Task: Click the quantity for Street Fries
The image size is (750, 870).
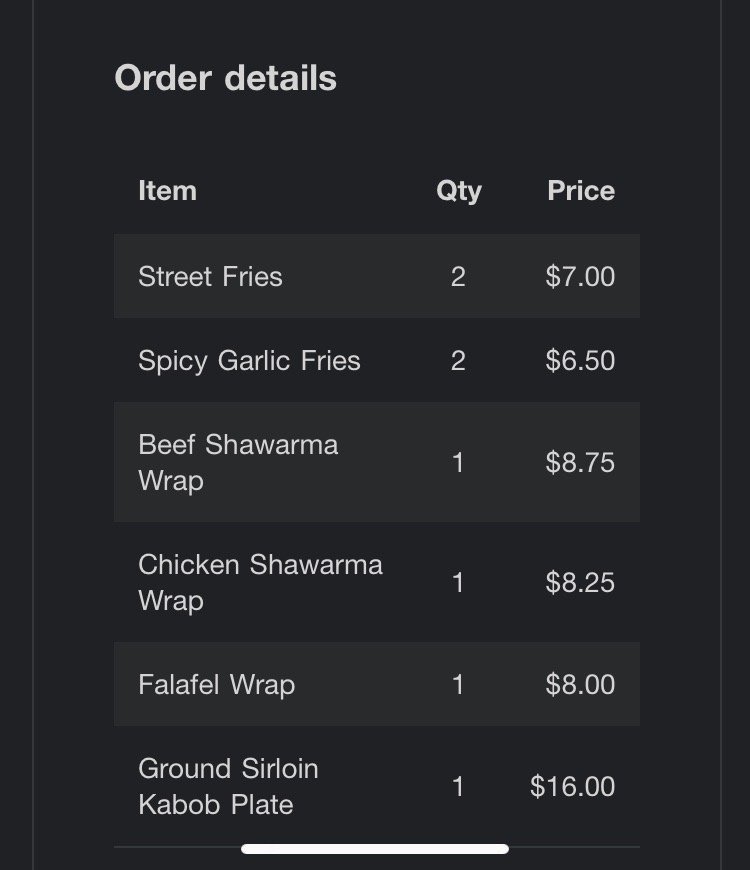Action: click(x=458, y=277)
